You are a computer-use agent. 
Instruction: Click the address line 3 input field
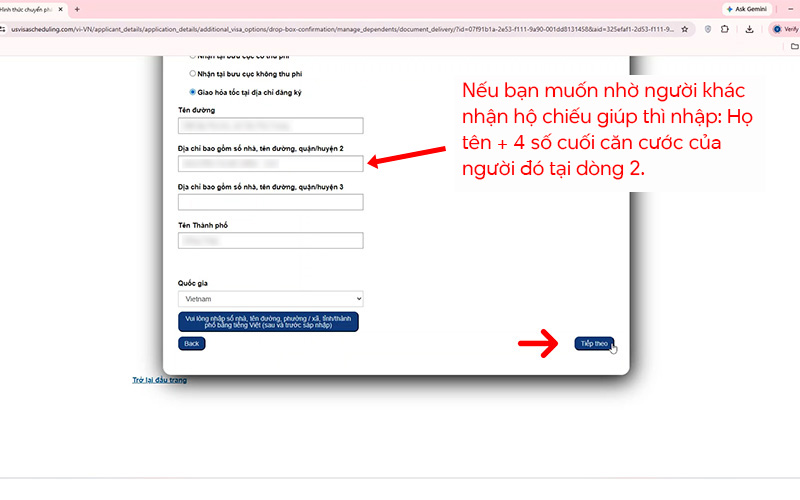(x=270, y=202)
